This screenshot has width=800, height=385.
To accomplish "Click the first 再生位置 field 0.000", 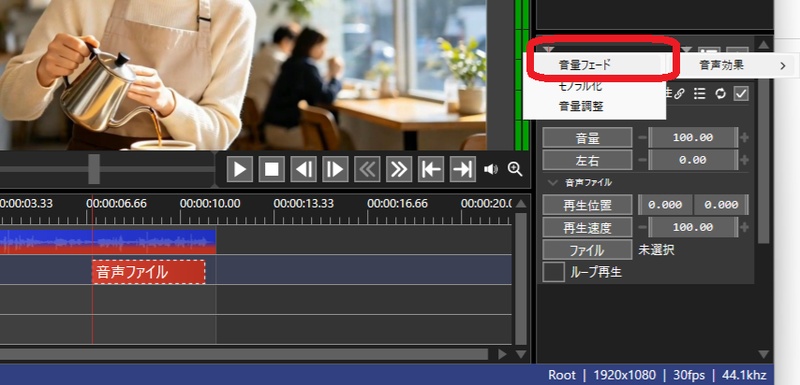I will (x=665, y=204).
